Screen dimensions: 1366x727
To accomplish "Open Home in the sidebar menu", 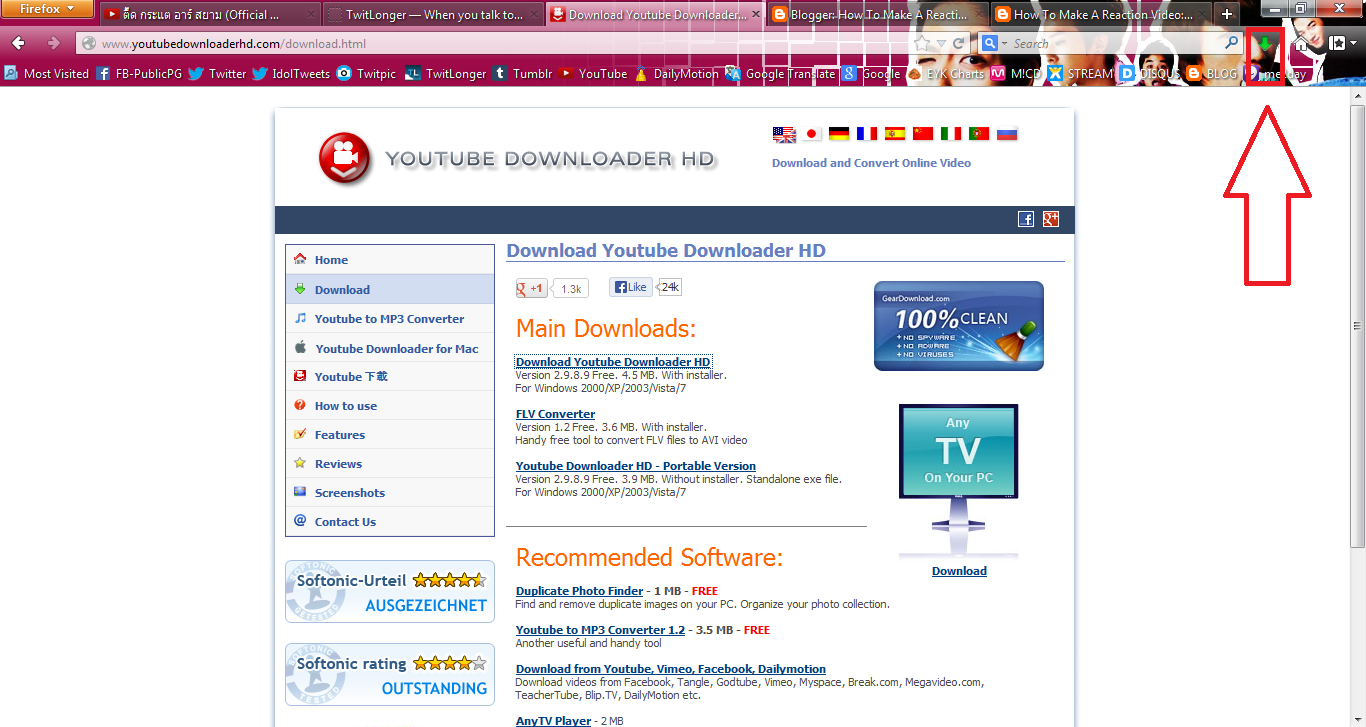I will coord(390,260).
